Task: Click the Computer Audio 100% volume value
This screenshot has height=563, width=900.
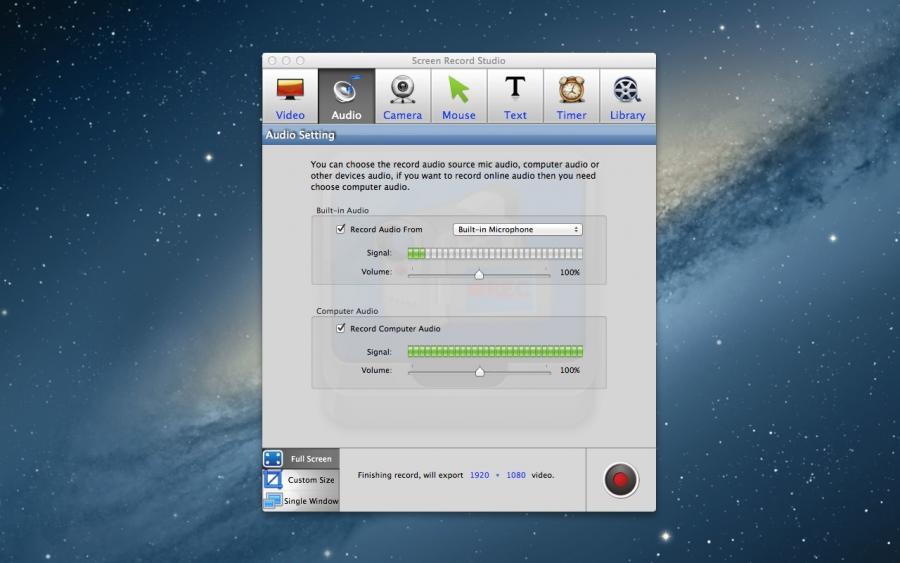Action: (570, 370)
